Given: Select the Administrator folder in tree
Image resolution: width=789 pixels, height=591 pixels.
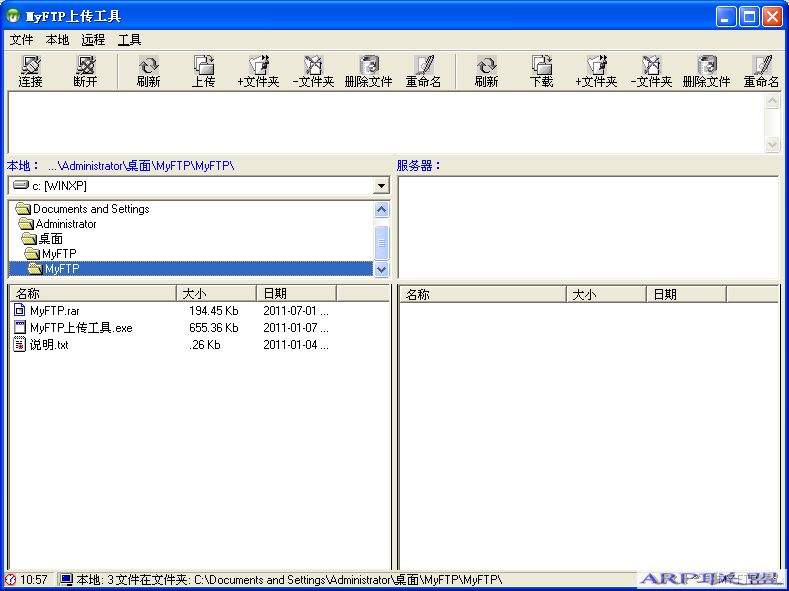Looking at the screenshot, I should (x=57, y=224).
